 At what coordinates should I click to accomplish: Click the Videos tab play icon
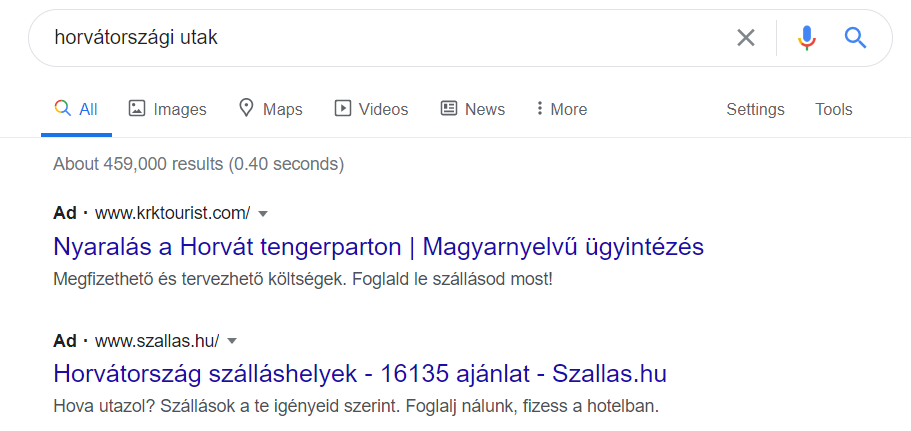343,108
